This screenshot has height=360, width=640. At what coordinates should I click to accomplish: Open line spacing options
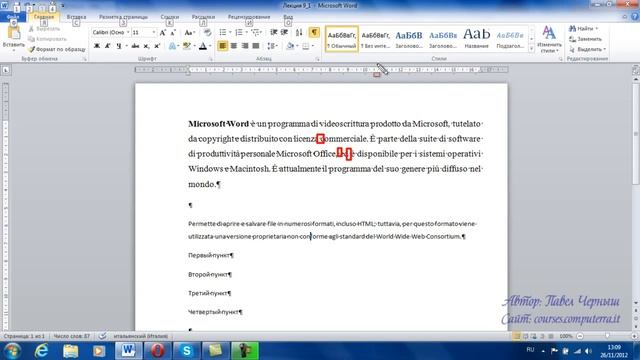[x=272, y=46]
